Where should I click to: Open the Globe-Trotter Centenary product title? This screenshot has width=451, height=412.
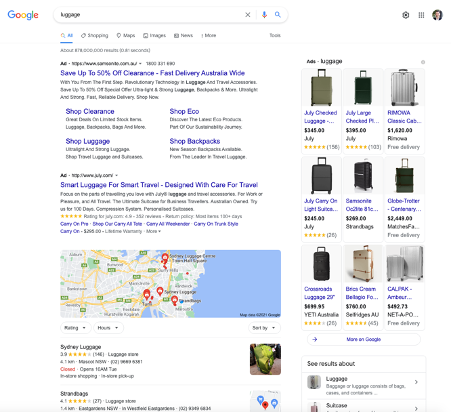click(x=404, y=205)
